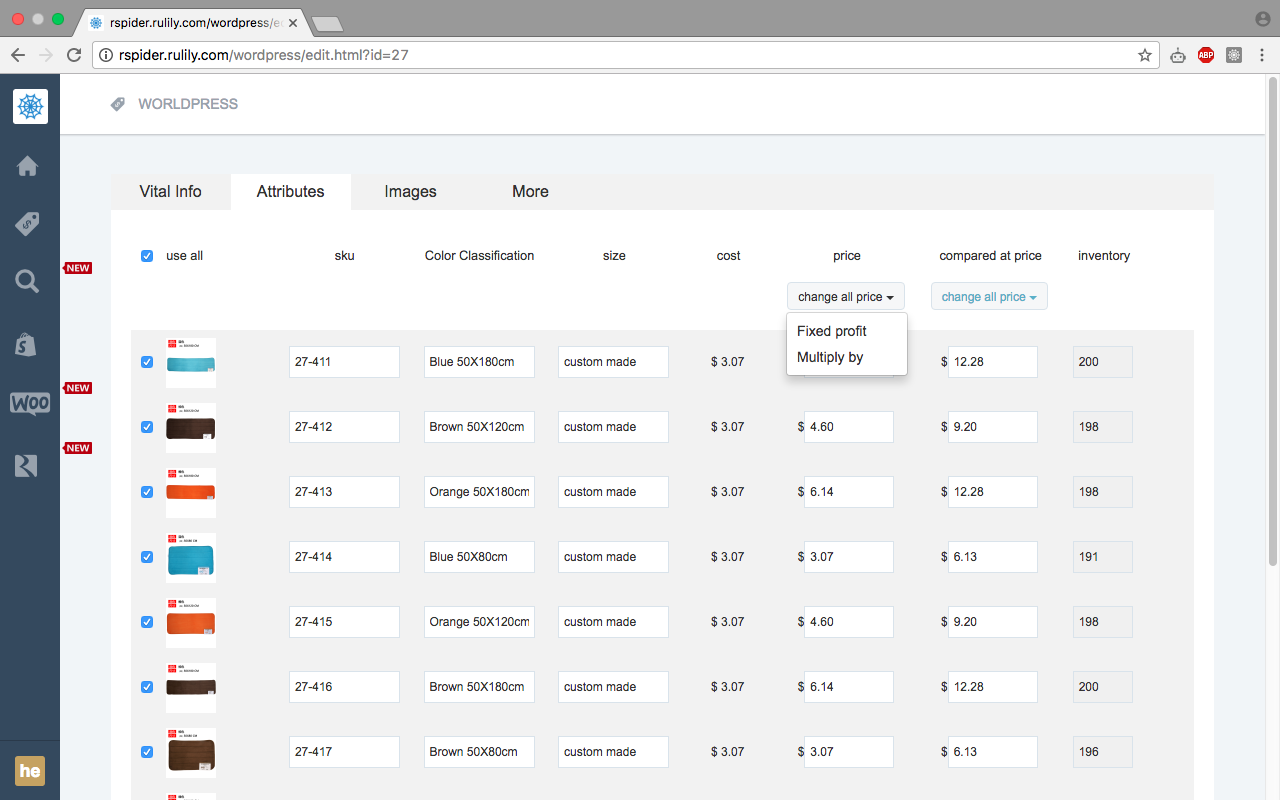Bookmark the page with the star icon

tap(1145, 55)
